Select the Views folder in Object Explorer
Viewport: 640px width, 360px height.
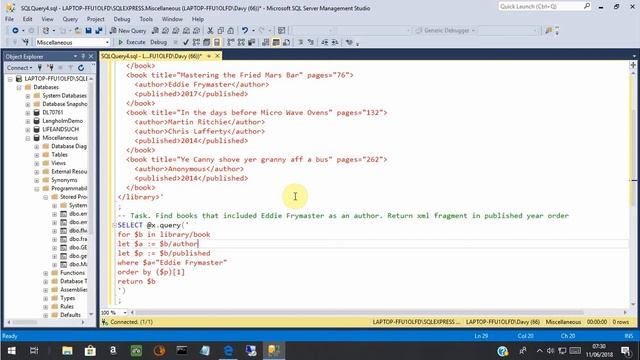[58, 163]
